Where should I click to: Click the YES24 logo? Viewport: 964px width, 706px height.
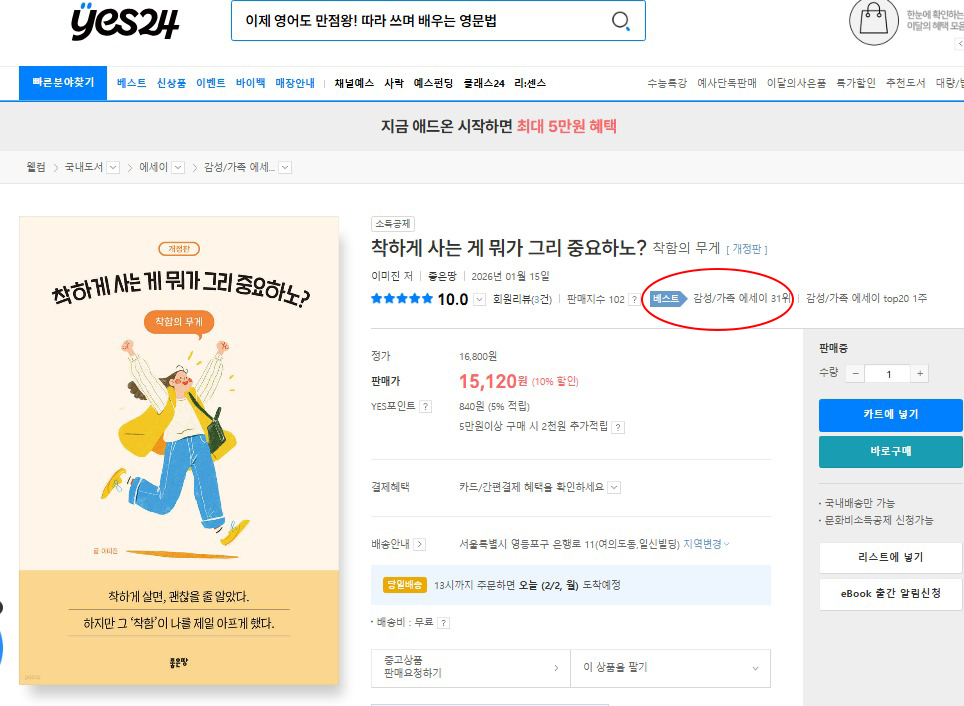pyautogui.click(x=125, y=22)
